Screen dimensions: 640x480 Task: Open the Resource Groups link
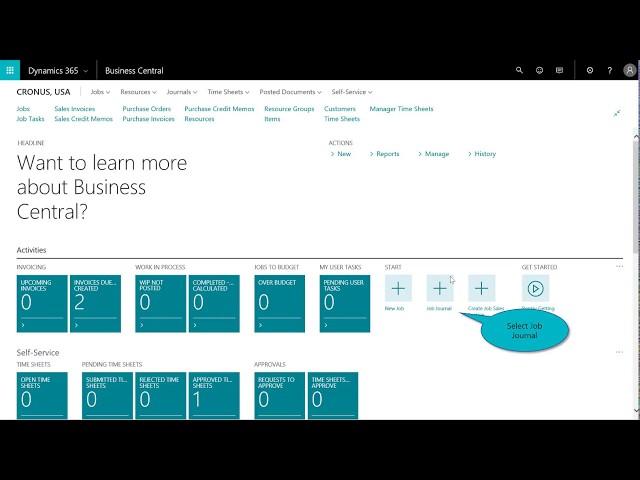[x=289, y=109]
